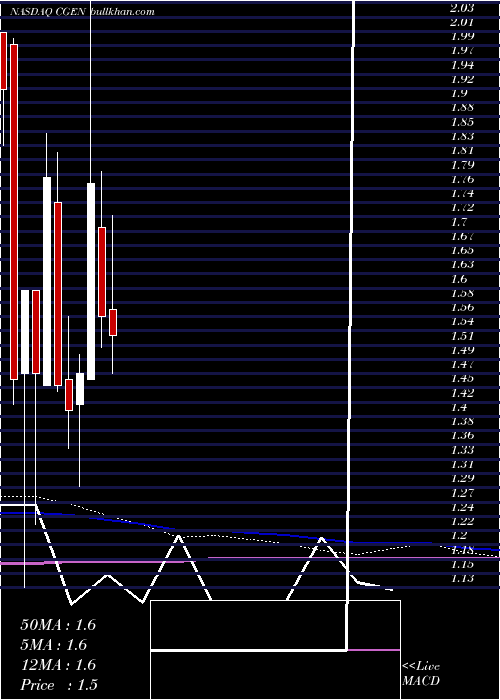Click the 1.85 price axis label
This screenshot has height=700, width=500.
coord(462,122)
